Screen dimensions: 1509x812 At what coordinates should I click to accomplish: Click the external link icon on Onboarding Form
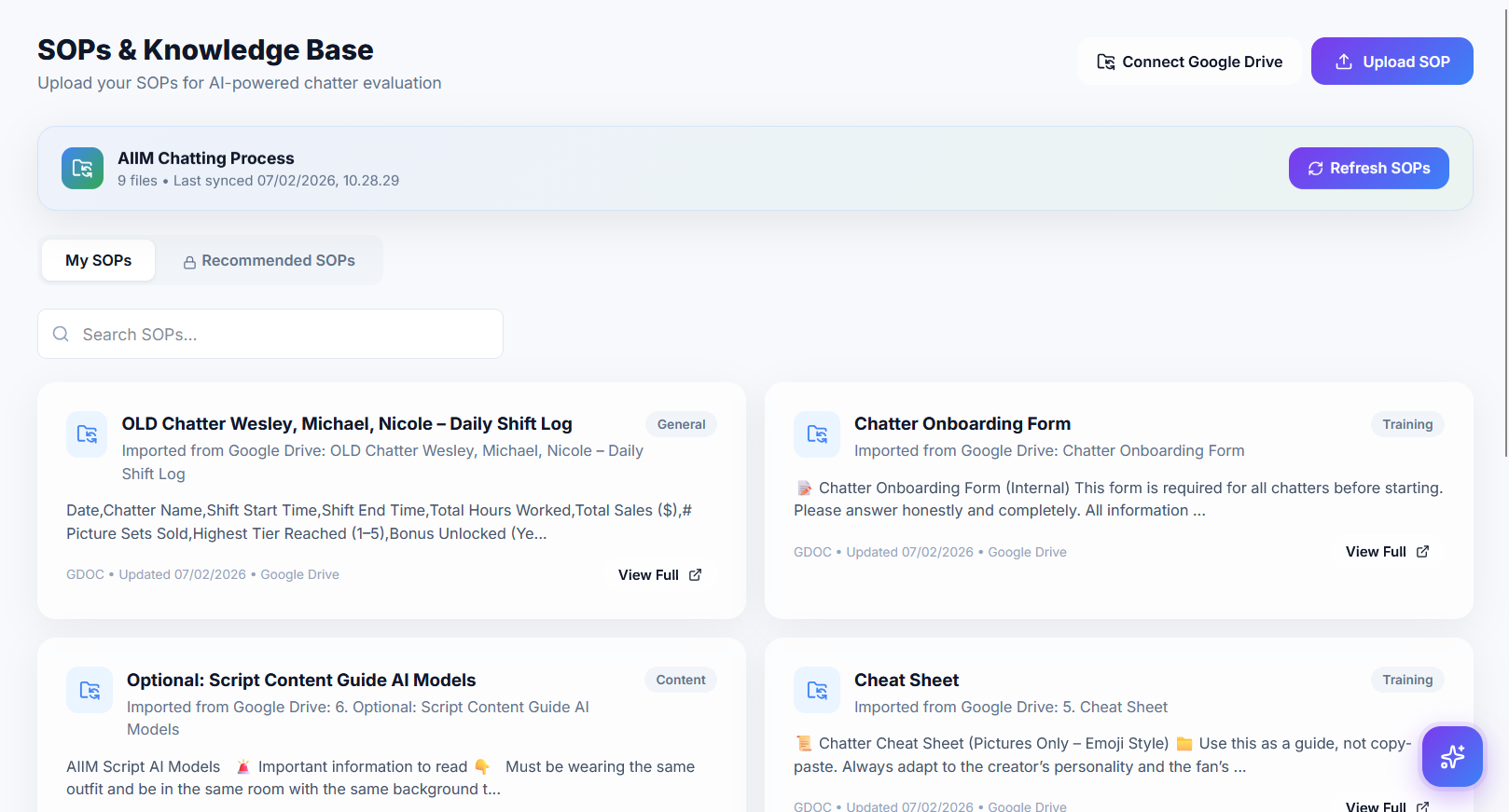[1422, 552]
